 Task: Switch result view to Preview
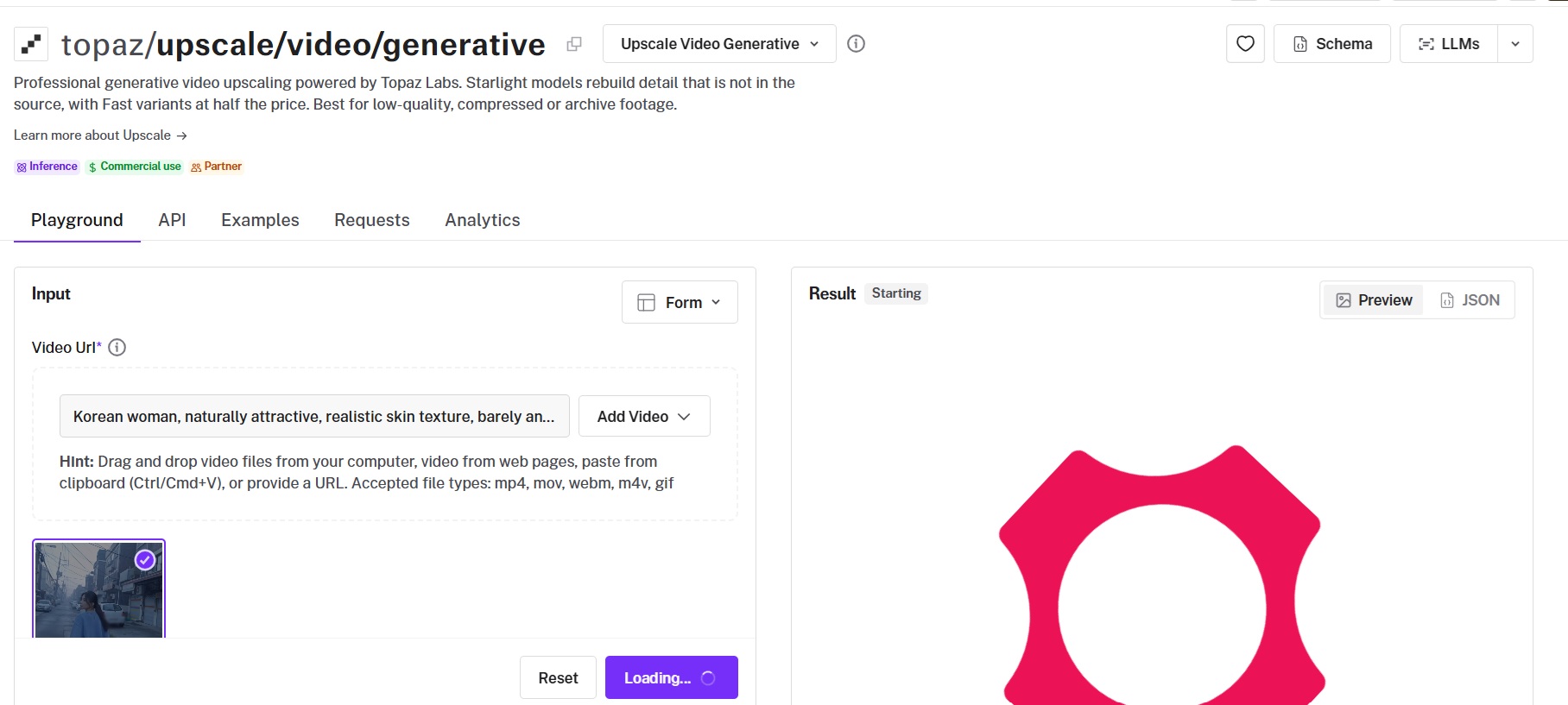pyautogui.click(x=1374, y=300)
